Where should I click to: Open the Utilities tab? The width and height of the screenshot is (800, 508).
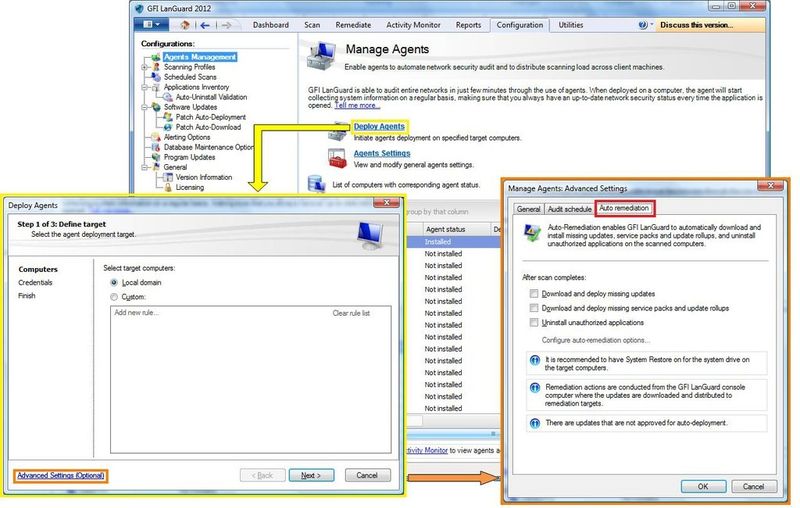point(570,25)
